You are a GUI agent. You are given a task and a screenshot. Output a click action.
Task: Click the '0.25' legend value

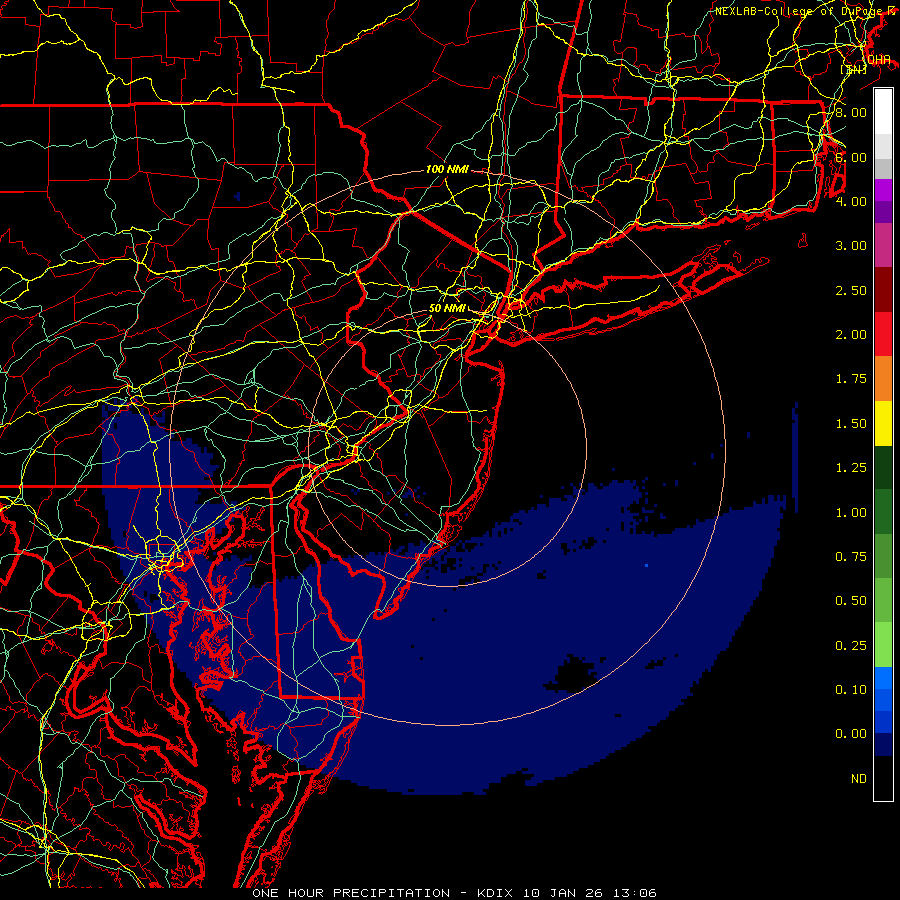851,646
